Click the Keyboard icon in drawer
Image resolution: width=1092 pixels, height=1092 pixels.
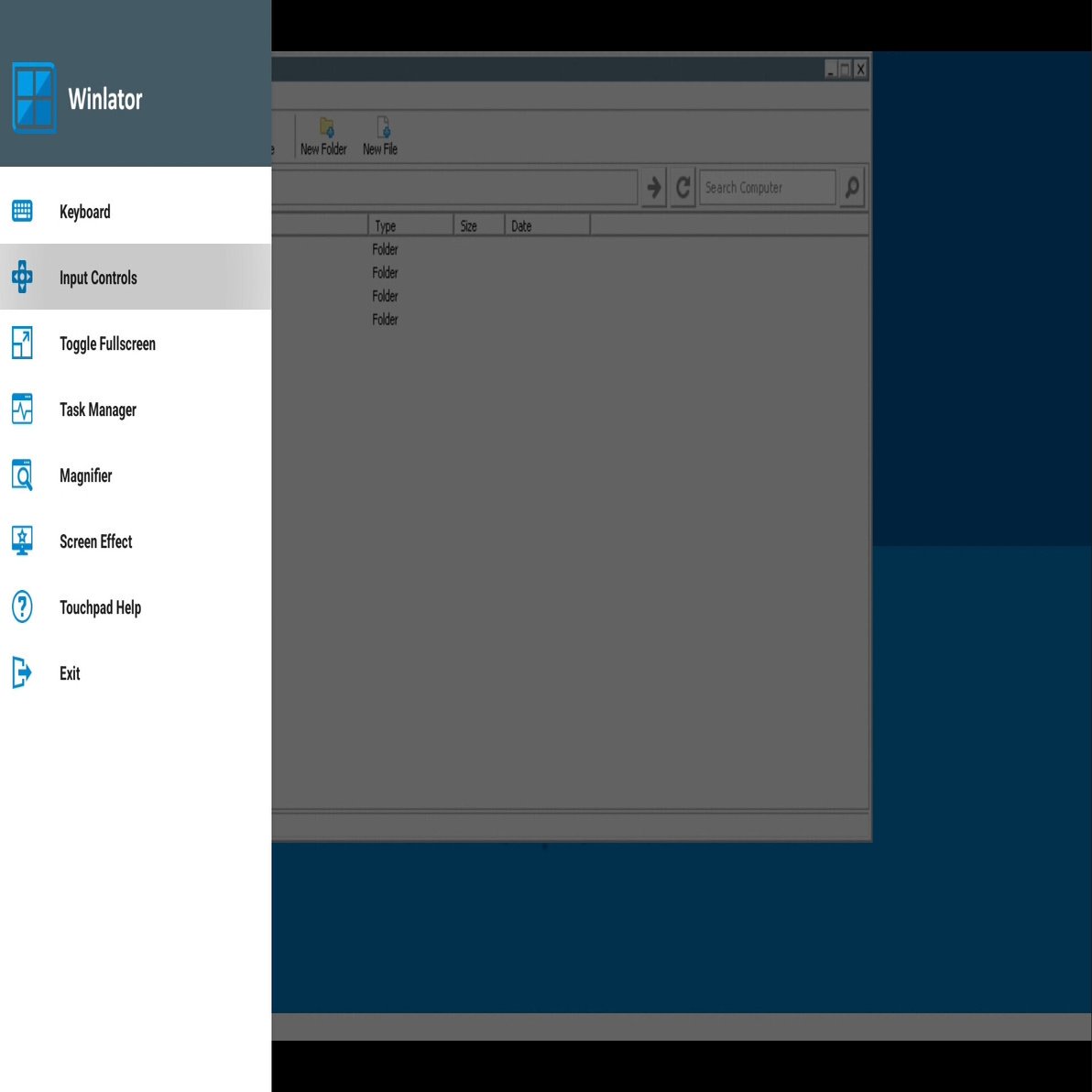[x=22, y=211]
